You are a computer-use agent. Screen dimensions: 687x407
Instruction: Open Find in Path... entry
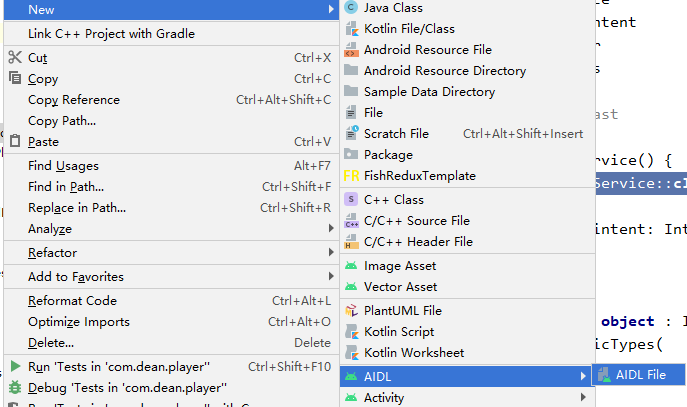click(171, 187)
